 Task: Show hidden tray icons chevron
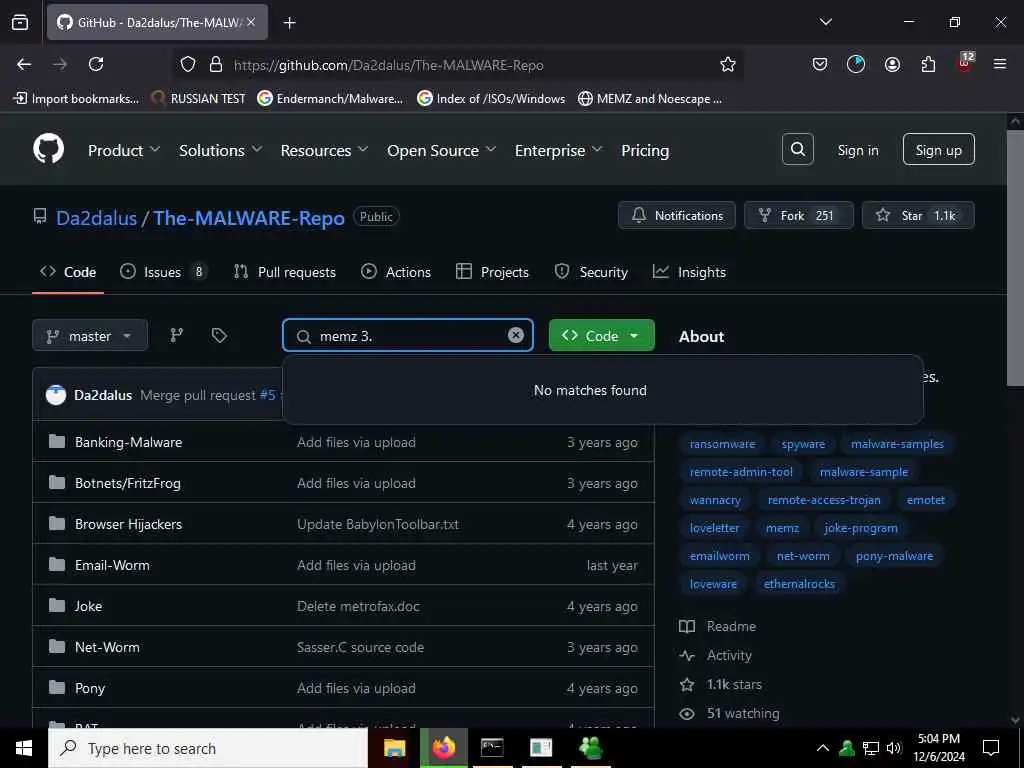[823, 748]
